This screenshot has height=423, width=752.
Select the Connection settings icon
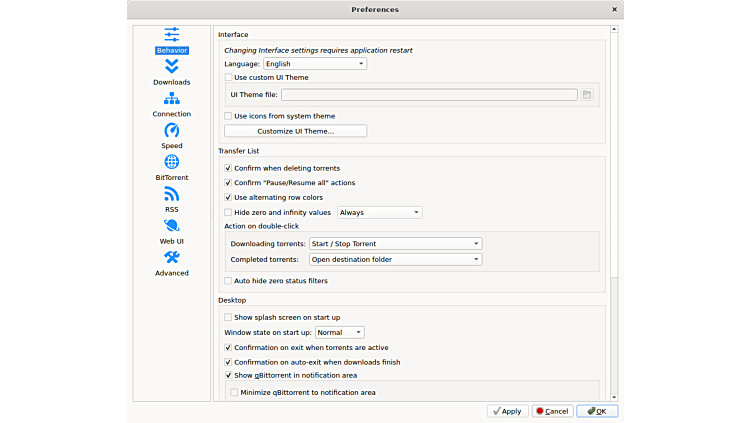coord(171,103)
